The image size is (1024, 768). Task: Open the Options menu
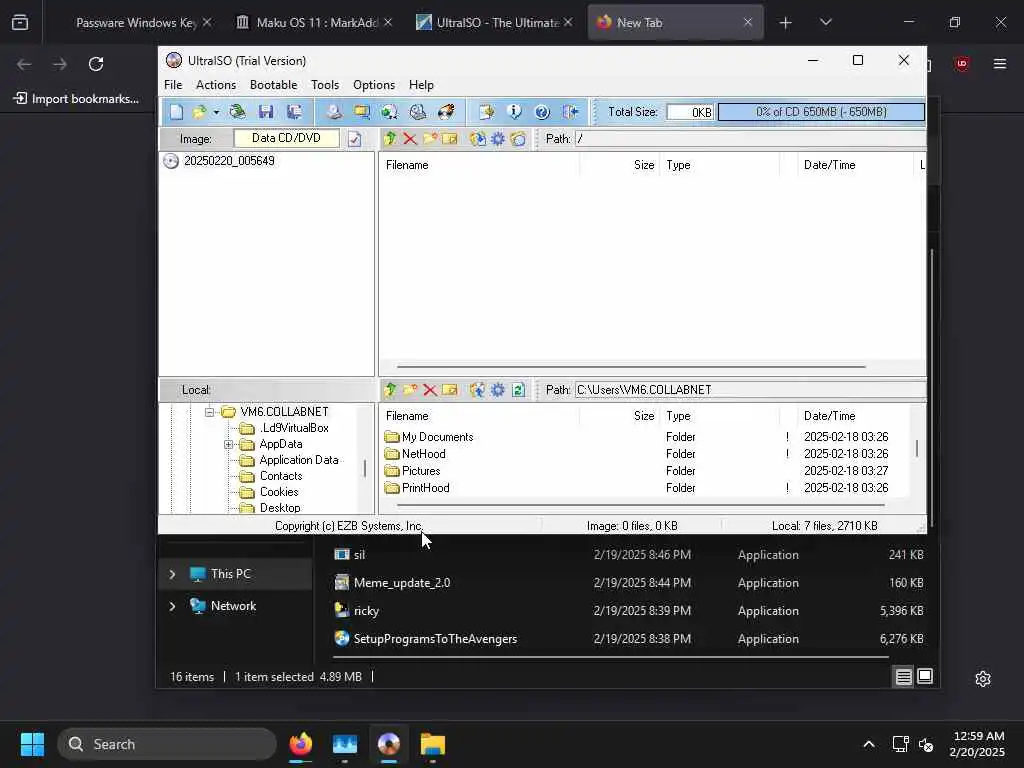(374, 85)
